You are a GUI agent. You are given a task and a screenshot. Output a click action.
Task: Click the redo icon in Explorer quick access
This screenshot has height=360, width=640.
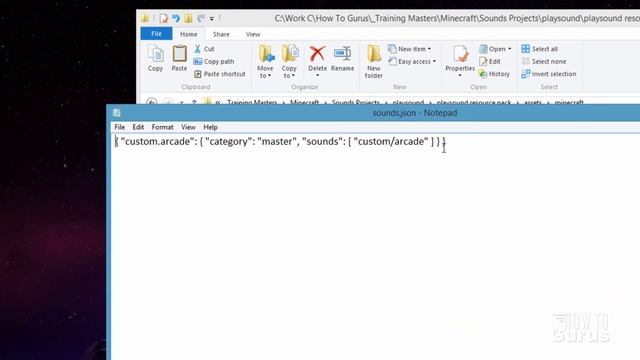pos(200,18)
